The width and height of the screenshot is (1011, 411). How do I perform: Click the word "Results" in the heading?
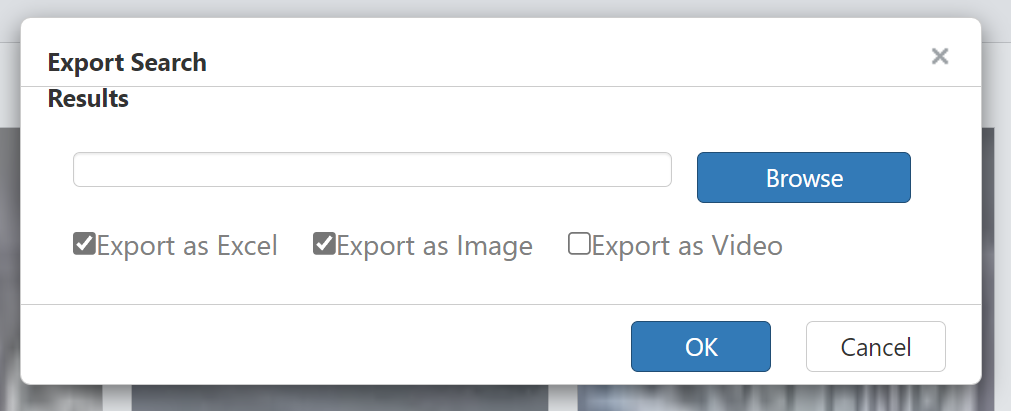[88, 99]
